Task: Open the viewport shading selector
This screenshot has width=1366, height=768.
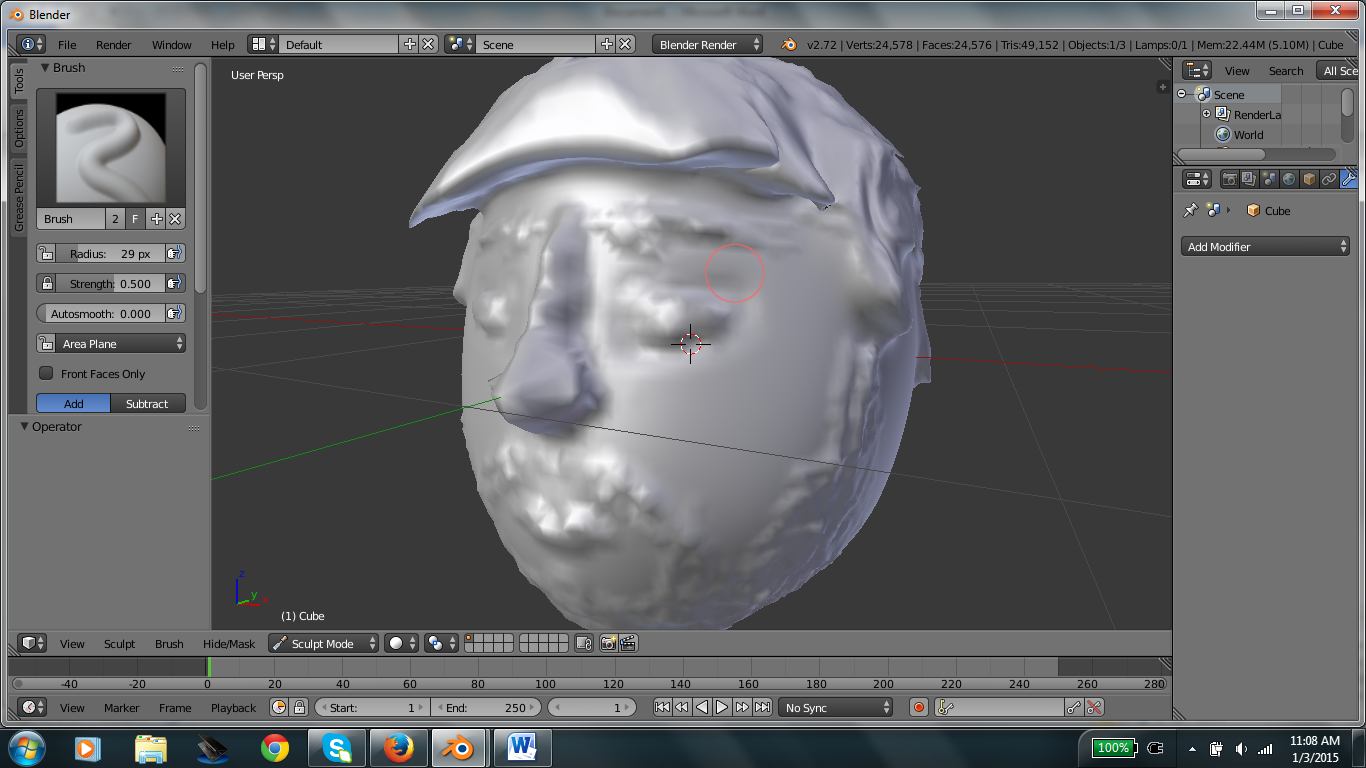Action: [401, 643]
